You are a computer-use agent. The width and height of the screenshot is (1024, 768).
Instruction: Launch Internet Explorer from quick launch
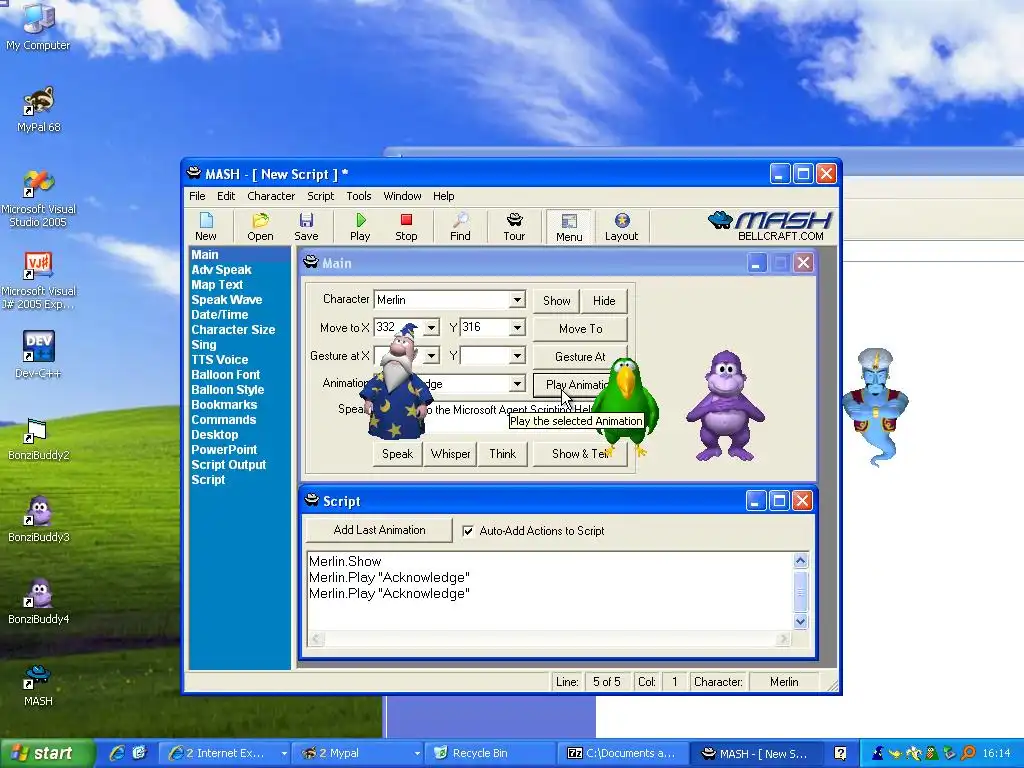point(118,753)
